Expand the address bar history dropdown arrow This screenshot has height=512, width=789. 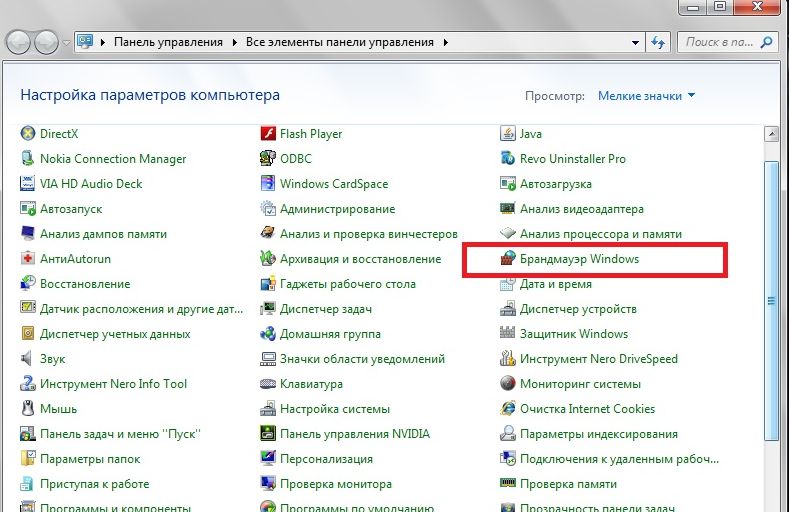click(636, 43)
